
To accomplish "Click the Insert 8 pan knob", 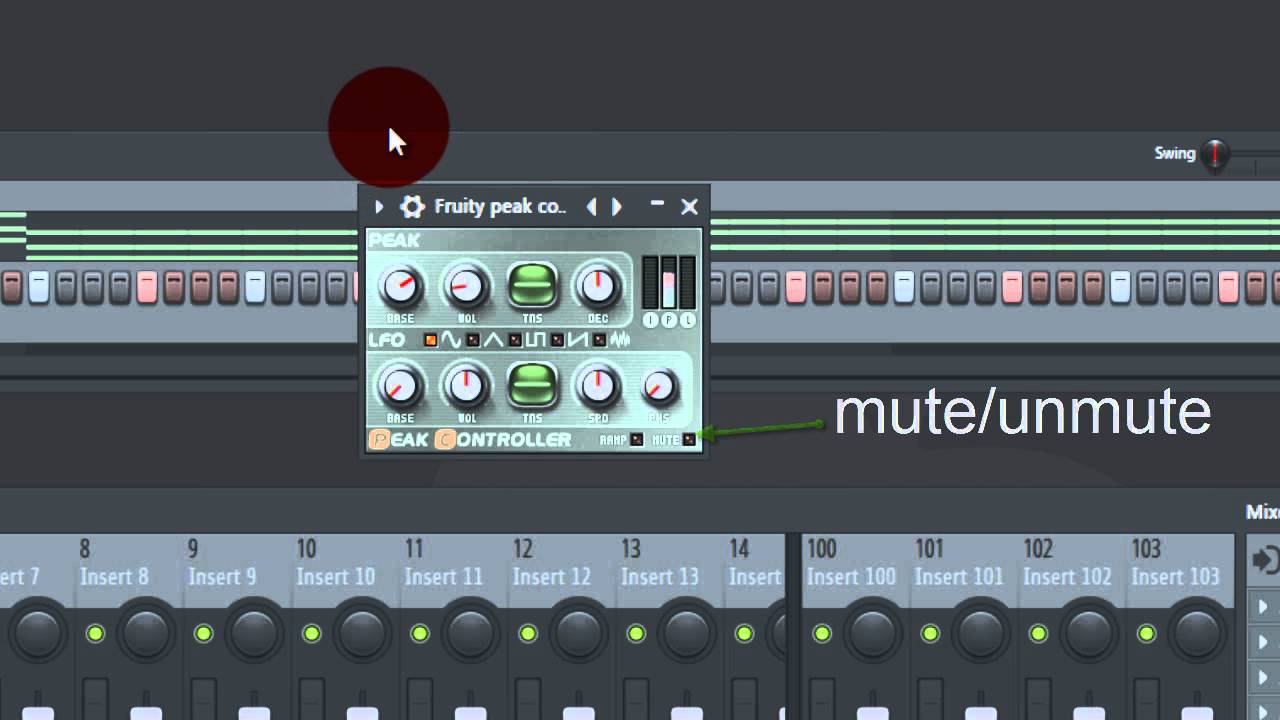I will [x=145, y=633].
